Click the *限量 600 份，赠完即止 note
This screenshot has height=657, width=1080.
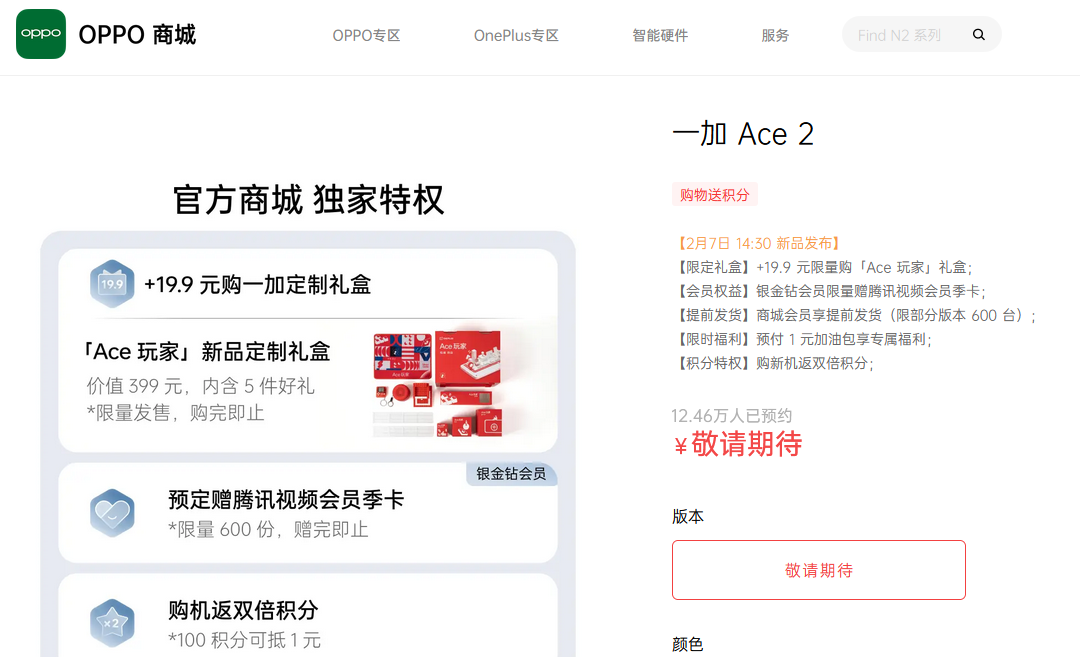click(269, 530)
